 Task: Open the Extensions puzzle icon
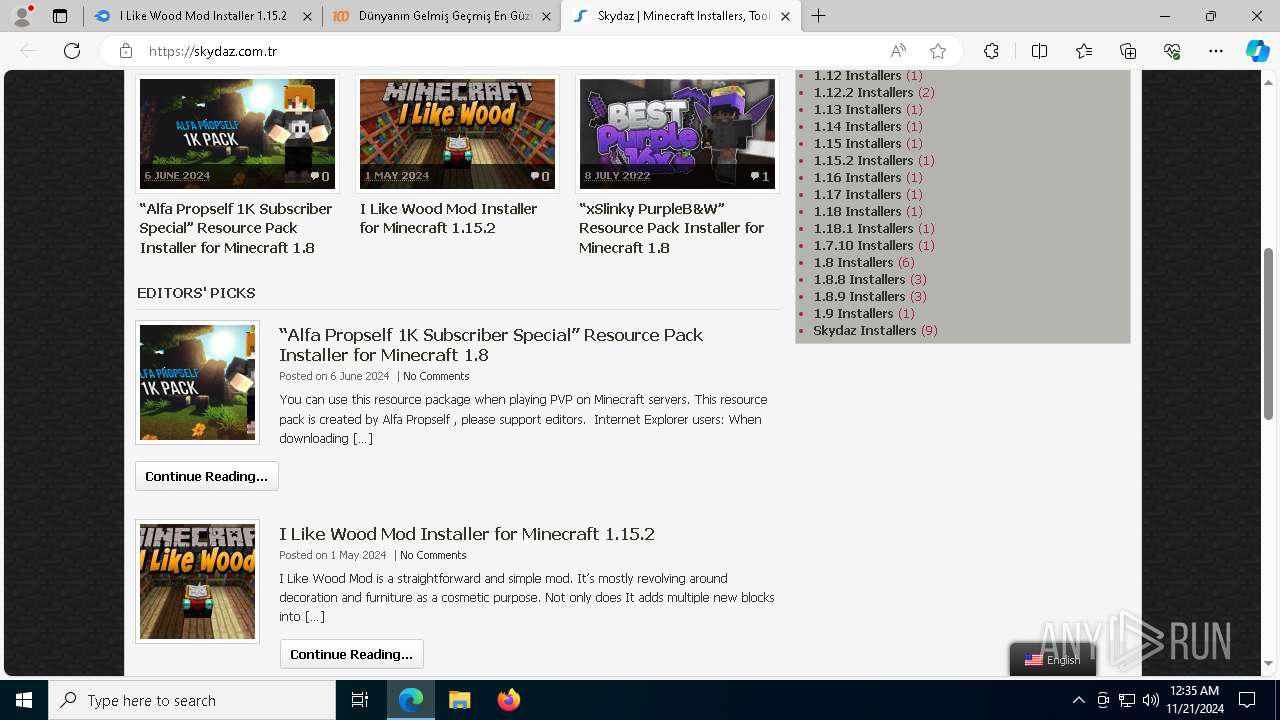pyautogui.click(x=991, y=51)
